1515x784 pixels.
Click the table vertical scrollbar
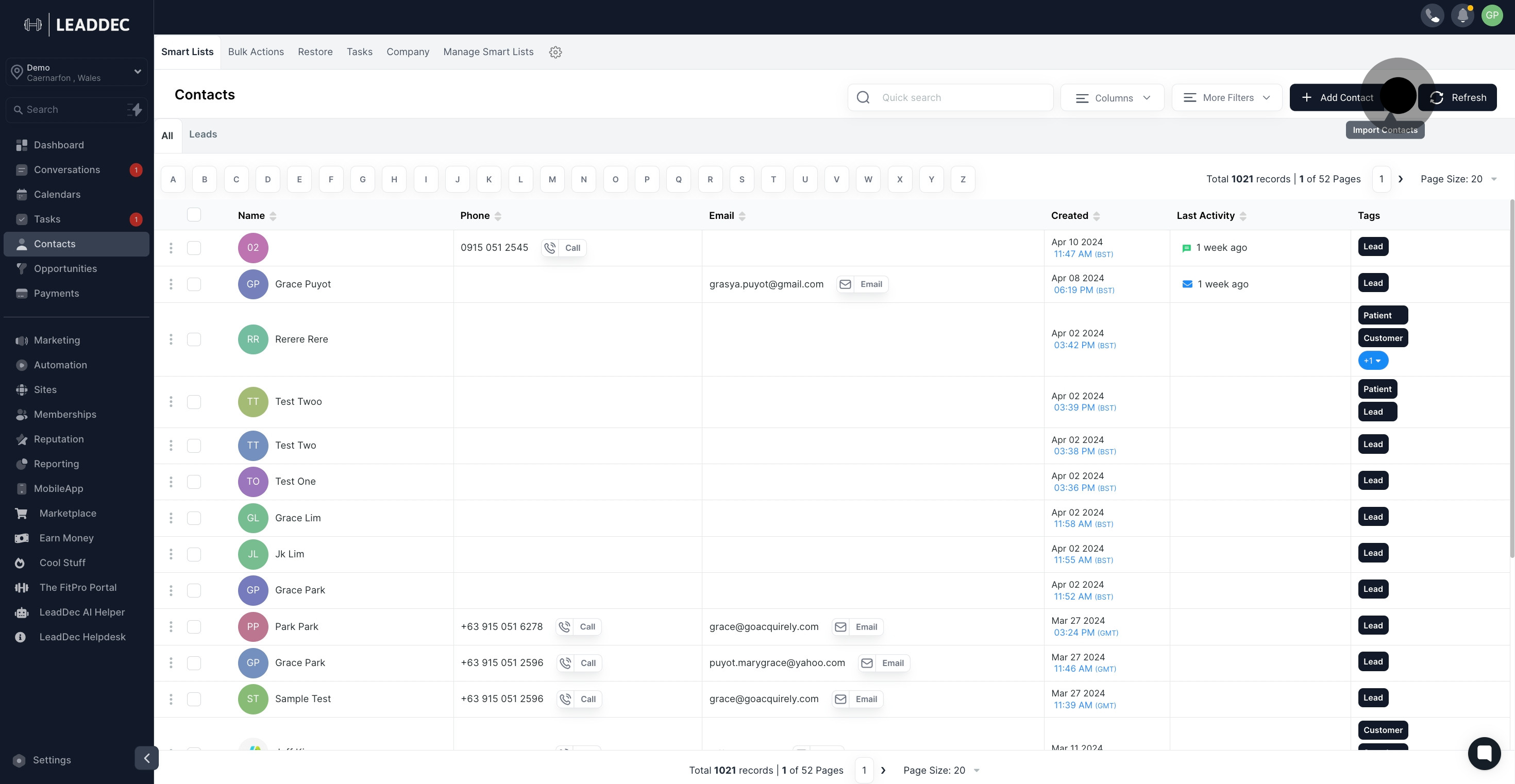tap(1511, 379)
